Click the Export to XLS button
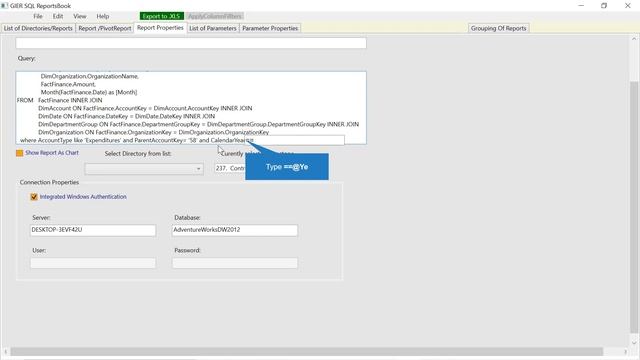The image size is (640, 360). 161,16
